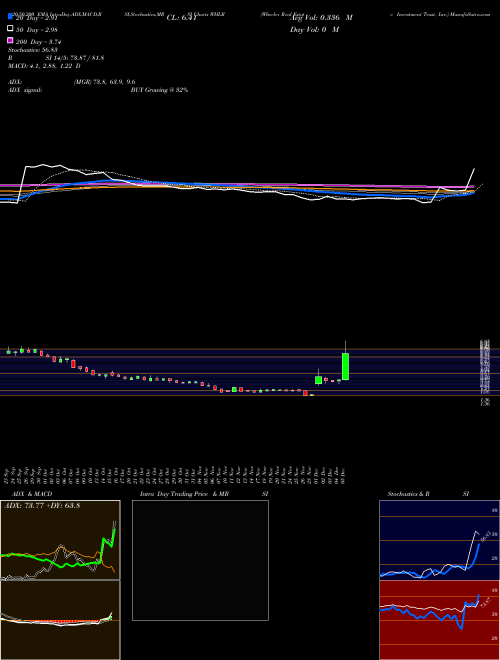Click the blue Stochastics chart panel
500x660 pixels.
click(439, 540)
